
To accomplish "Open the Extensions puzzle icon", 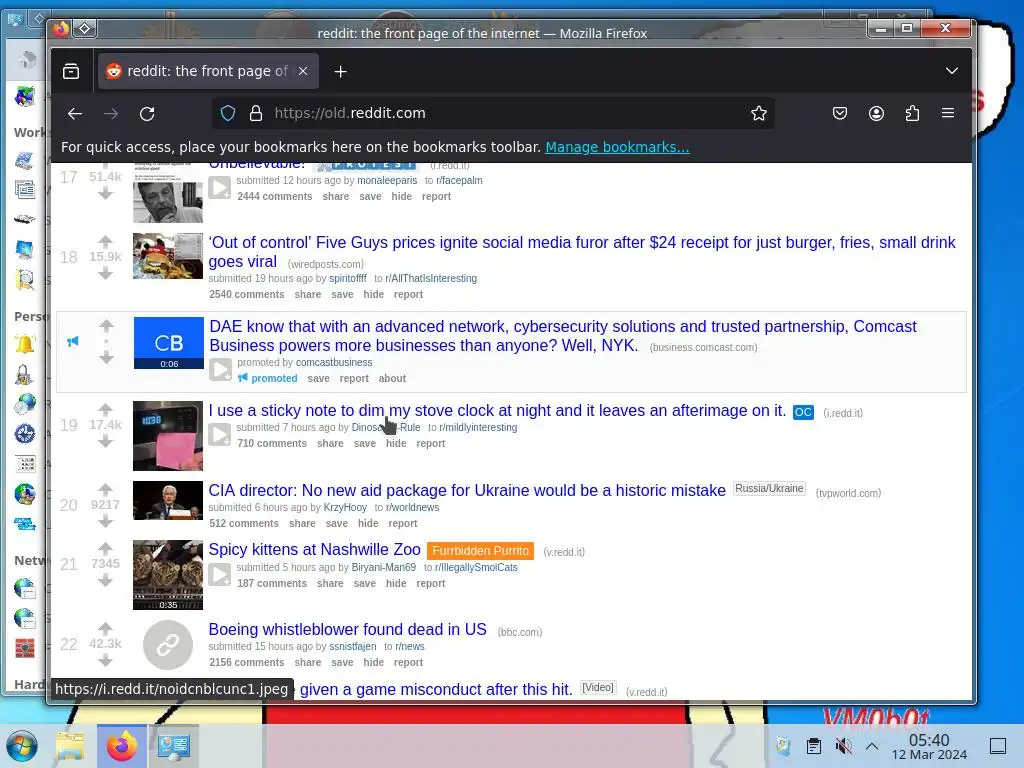I will coord(912,114).
